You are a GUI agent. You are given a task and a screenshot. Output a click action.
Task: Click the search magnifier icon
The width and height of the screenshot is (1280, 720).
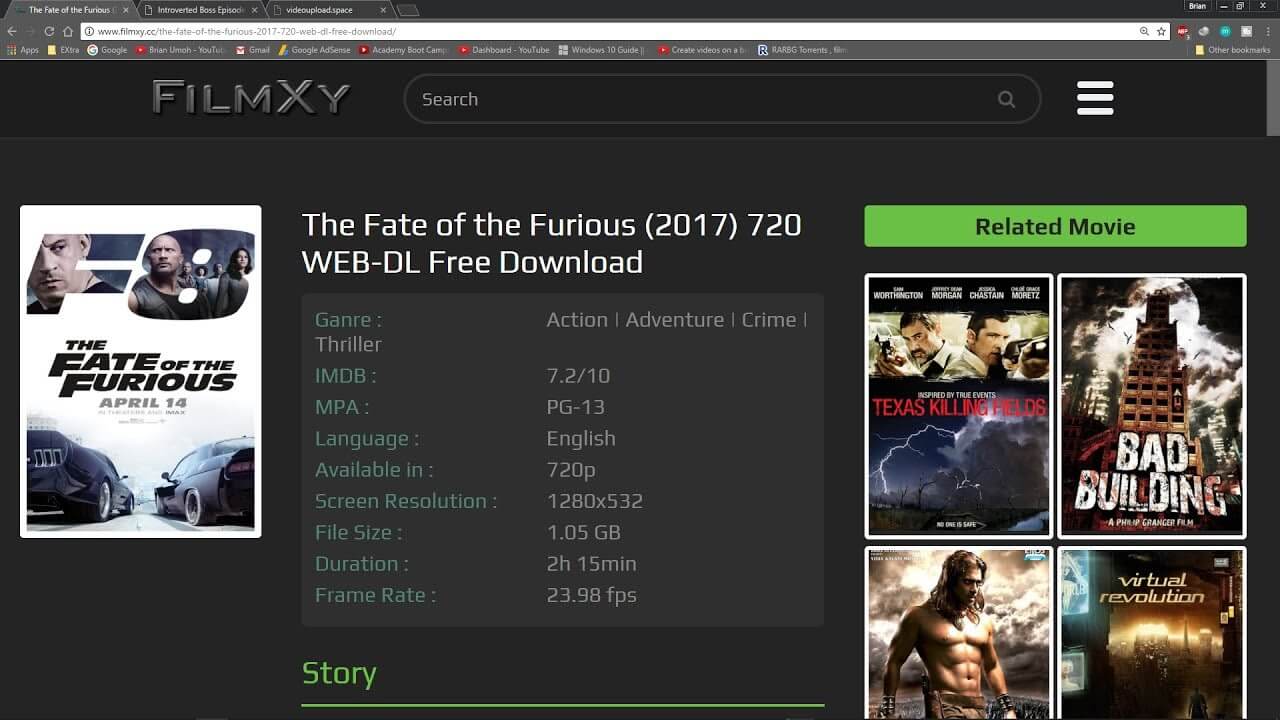1006,99
